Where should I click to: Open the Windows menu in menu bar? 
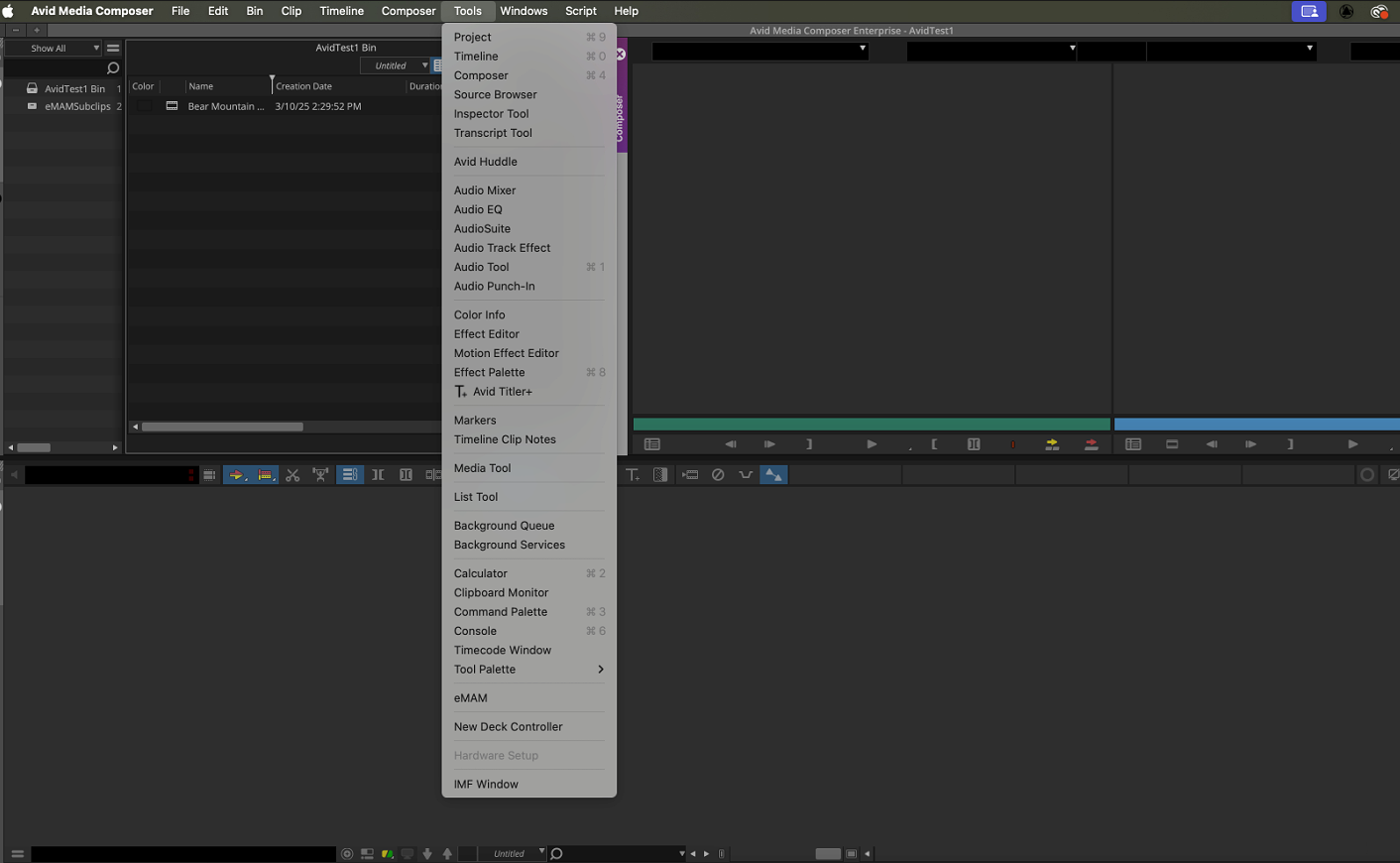click(x=524, y=11)
